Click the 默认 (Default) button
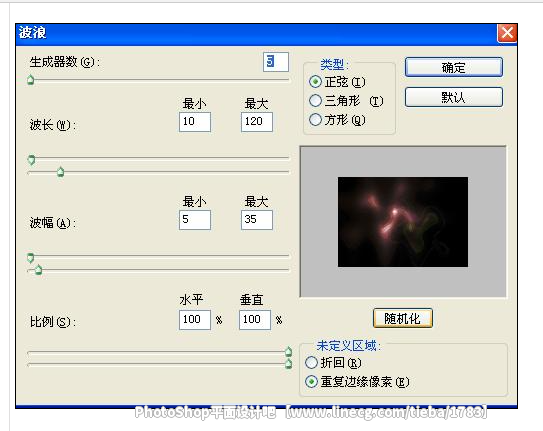The height and width of the screenshot is (431, 543). (453, 97)
